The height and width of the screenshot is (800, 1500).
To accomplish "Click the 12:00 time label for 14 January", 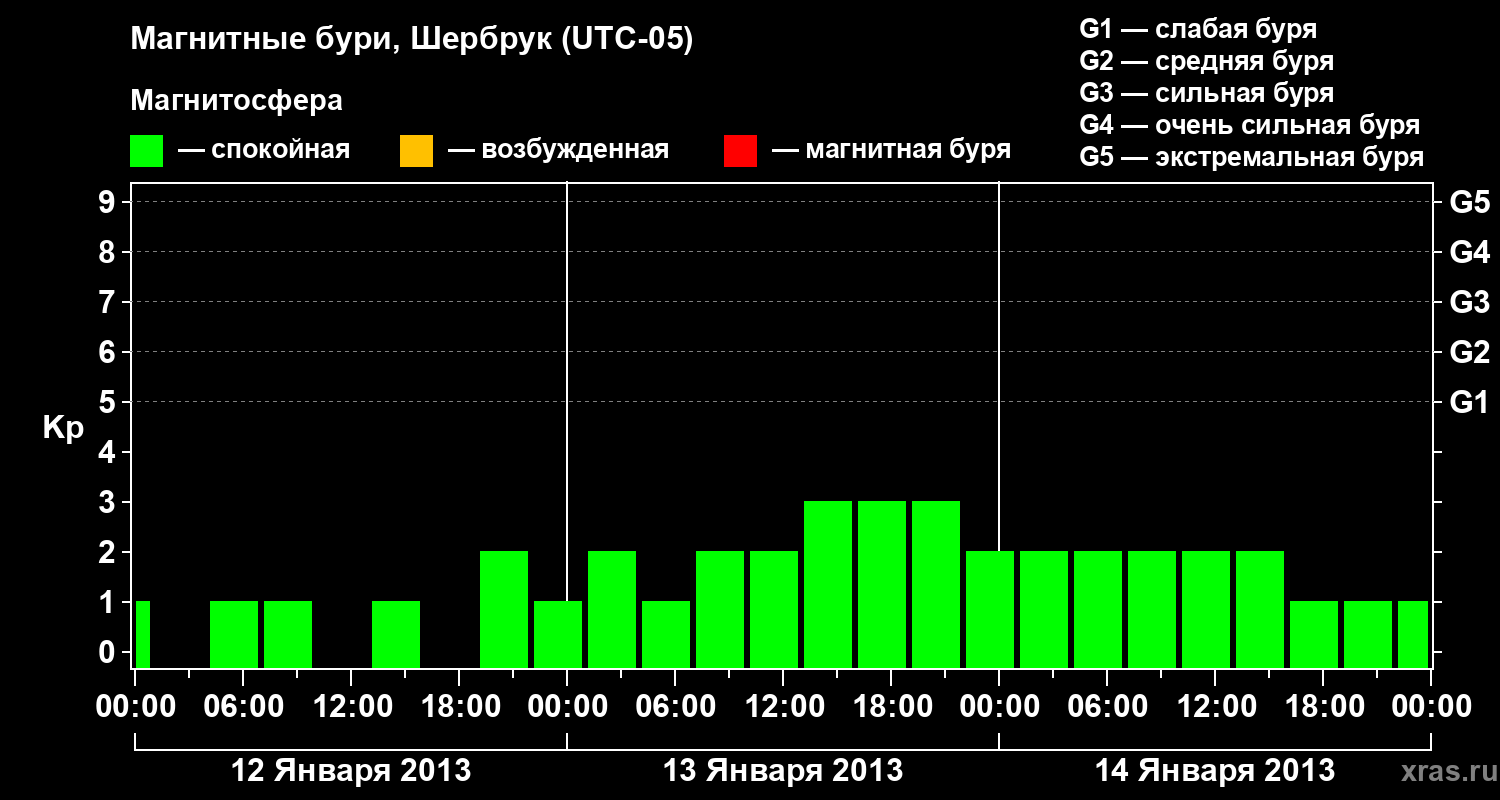I will click(x=1215, y=707).
